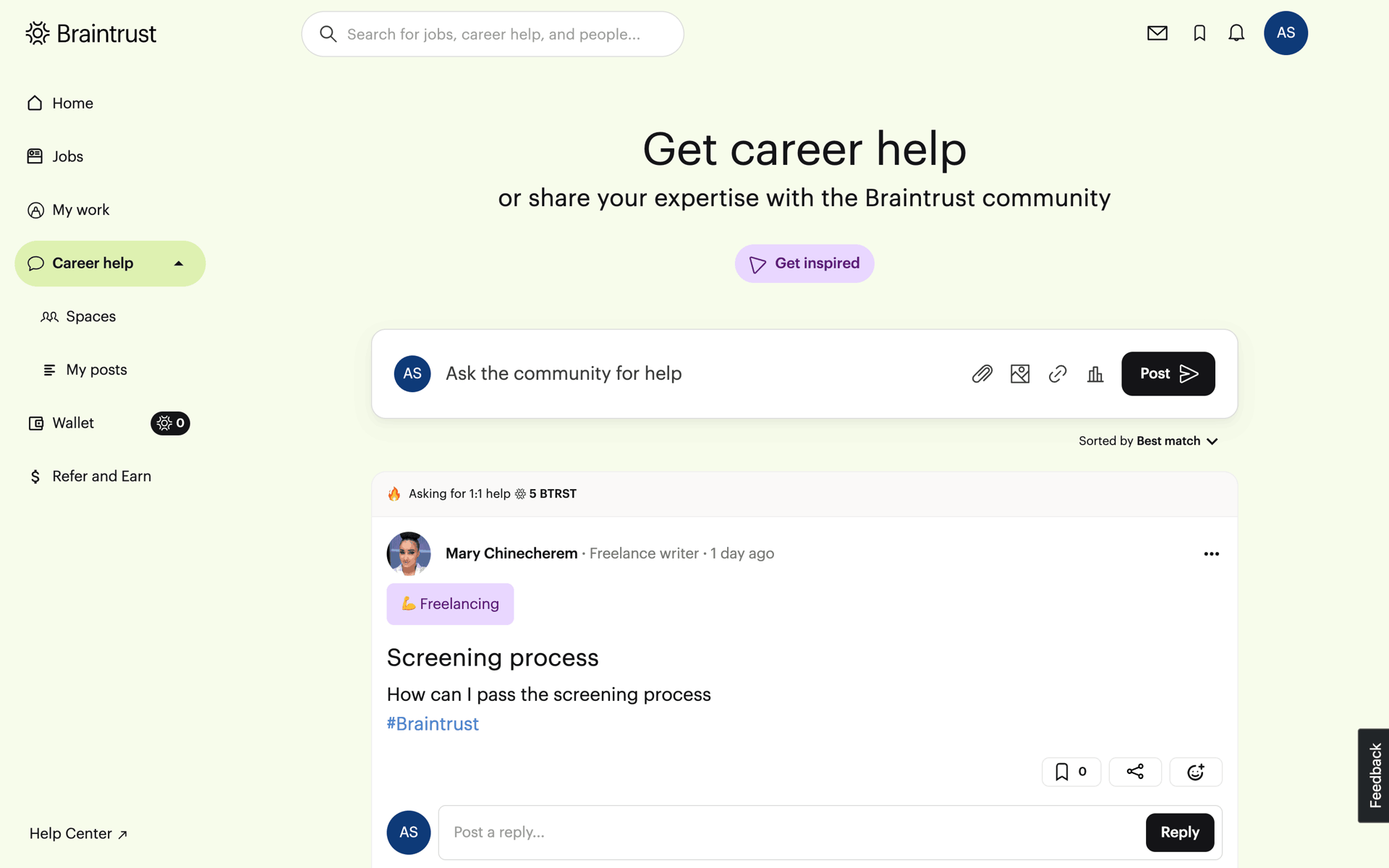Viewport: 1389px width, 868px height.
Task: Open the Sorted by Best match dropdown
Action: click(x=1149, y=441)
